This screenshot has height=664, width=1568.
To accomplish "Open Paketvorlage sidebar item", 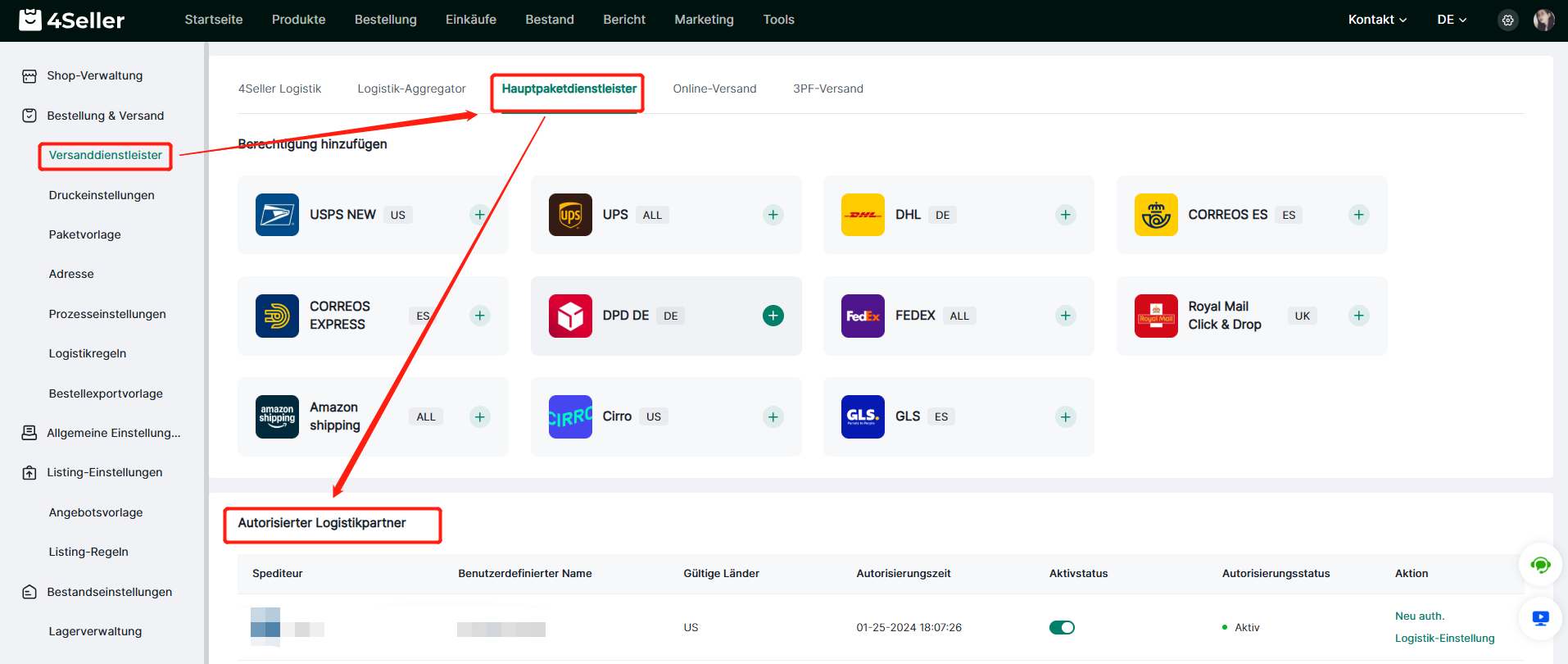I will click(x=84, y=234).
